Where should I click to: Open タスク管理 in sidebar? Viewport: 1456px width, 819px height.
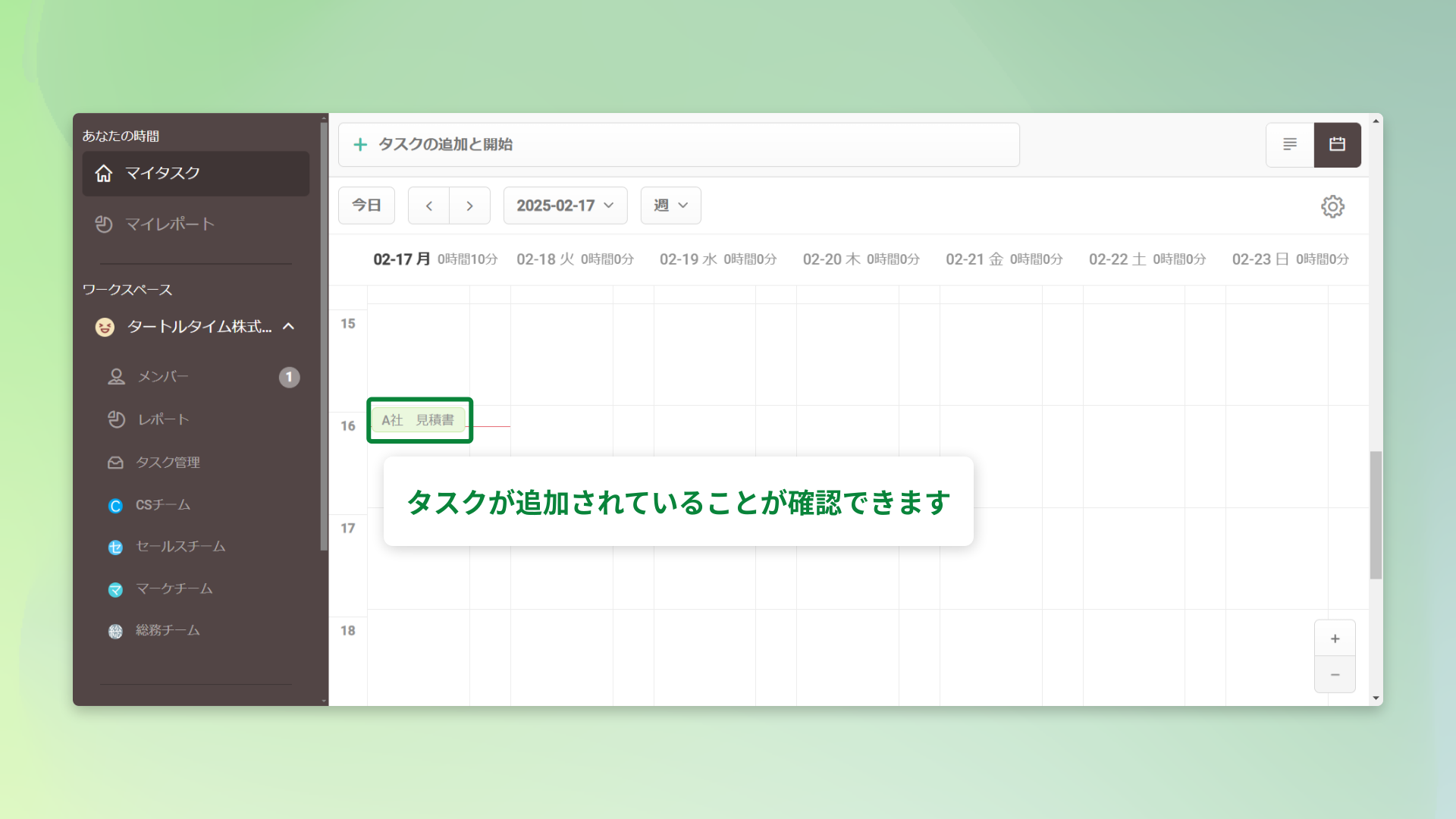tap(168, 463)
